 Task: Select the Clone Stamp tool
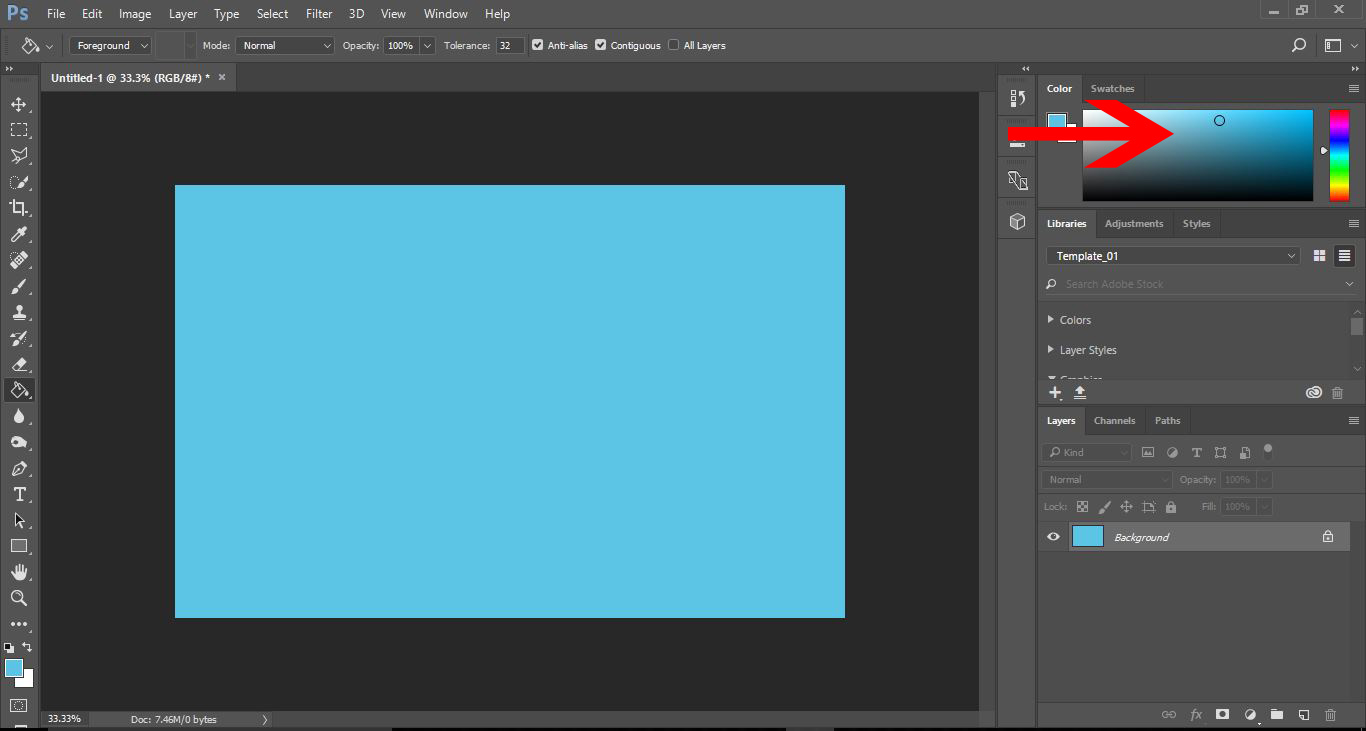(x=19, y=312)
